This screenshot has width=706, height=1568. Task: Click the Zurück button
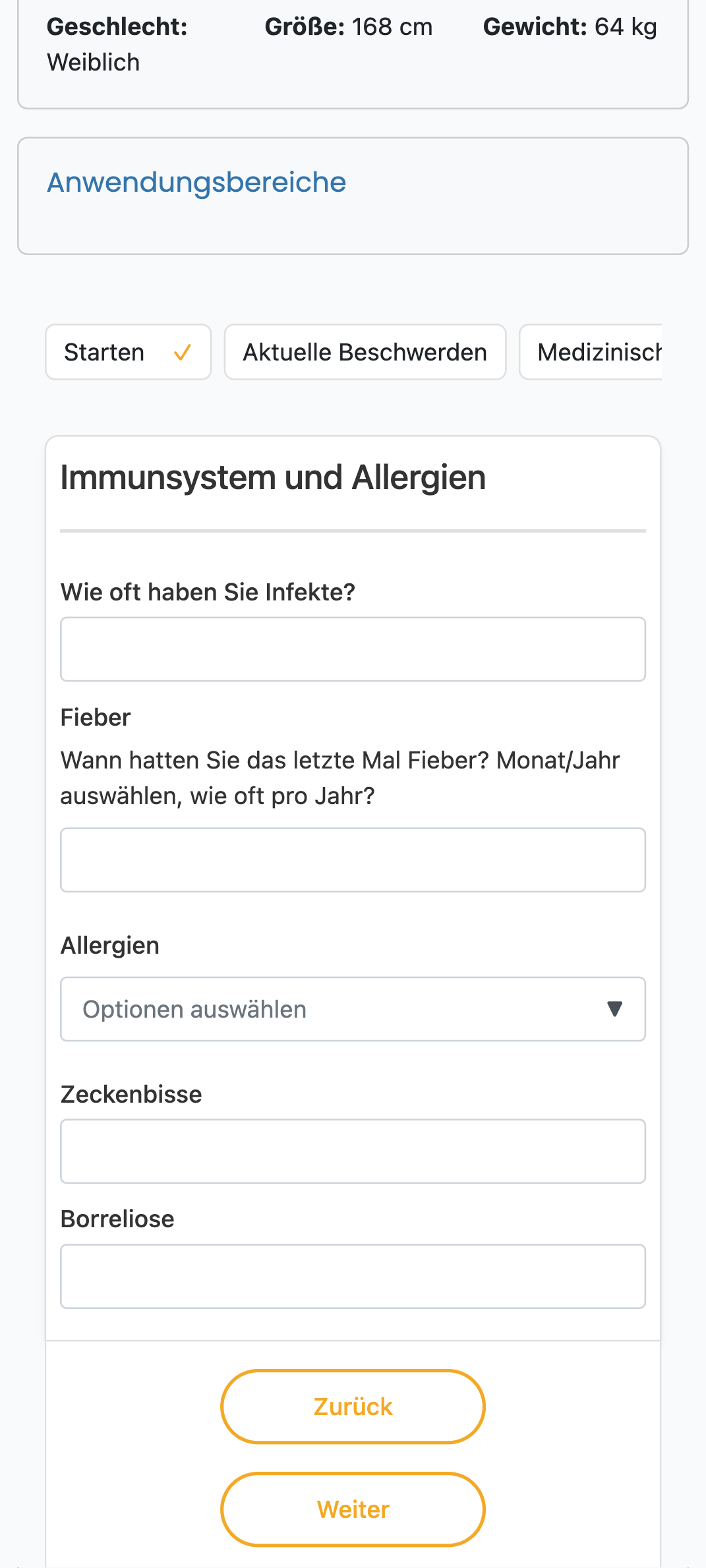[353, 1407]
